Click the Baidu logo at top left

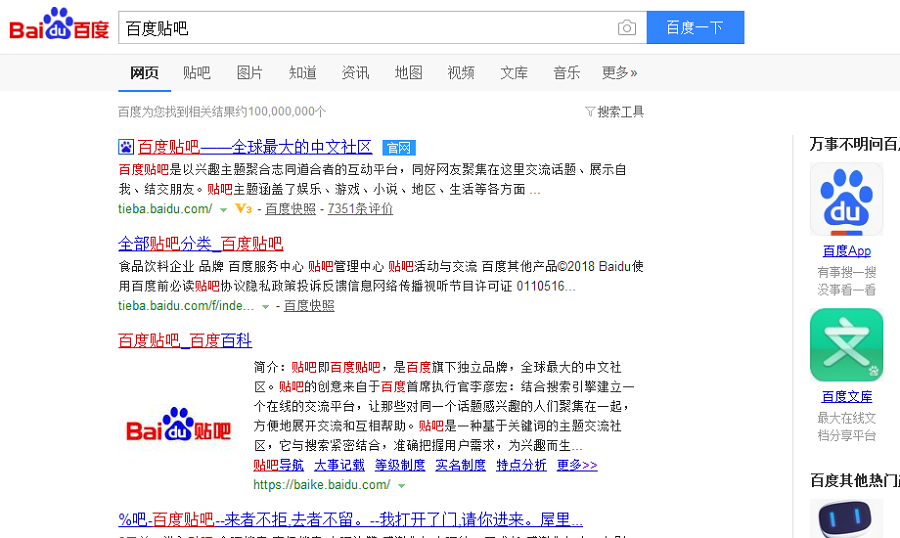pos(59,25)
